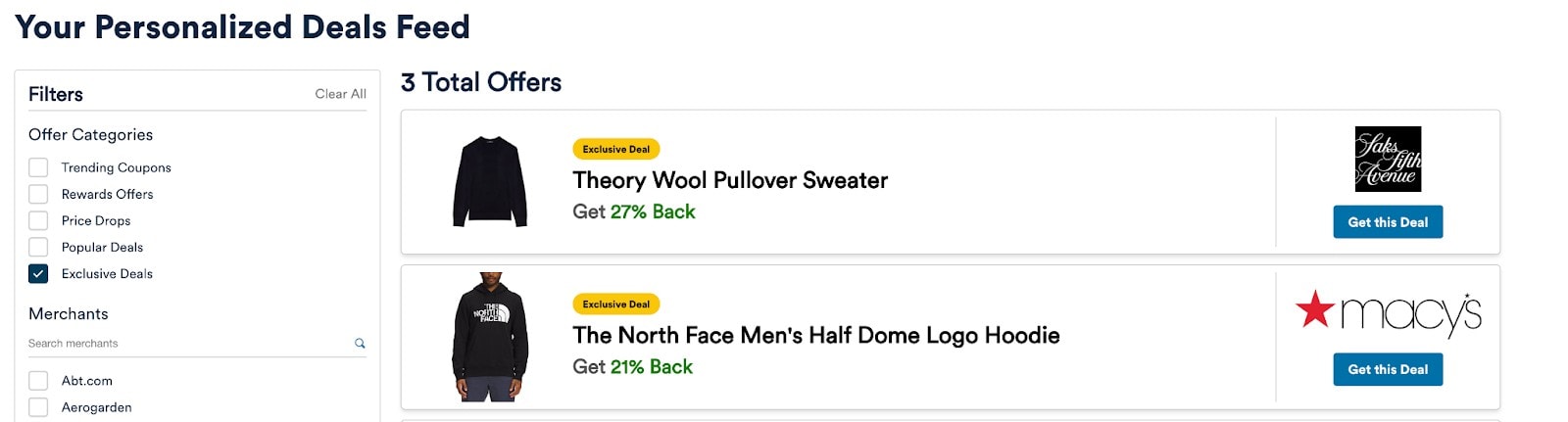Click the Exclusive Deal badge on Theory sweater
Screen dimensions: 1568x422
616,149
